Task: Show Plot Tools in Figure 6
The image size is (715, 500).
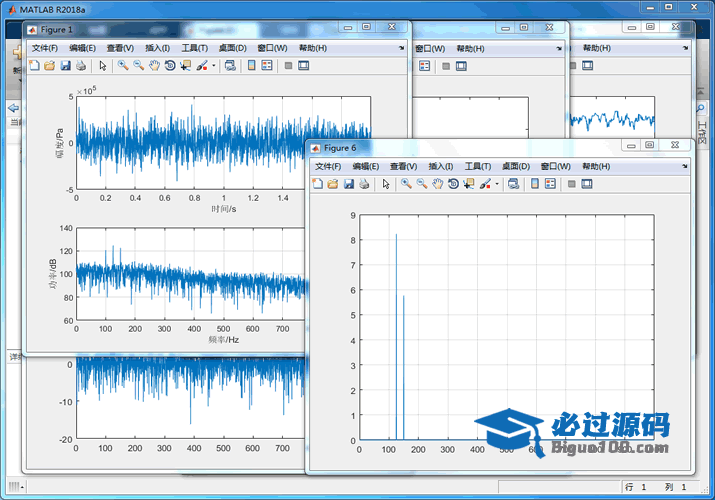Action: pos(587,184)
